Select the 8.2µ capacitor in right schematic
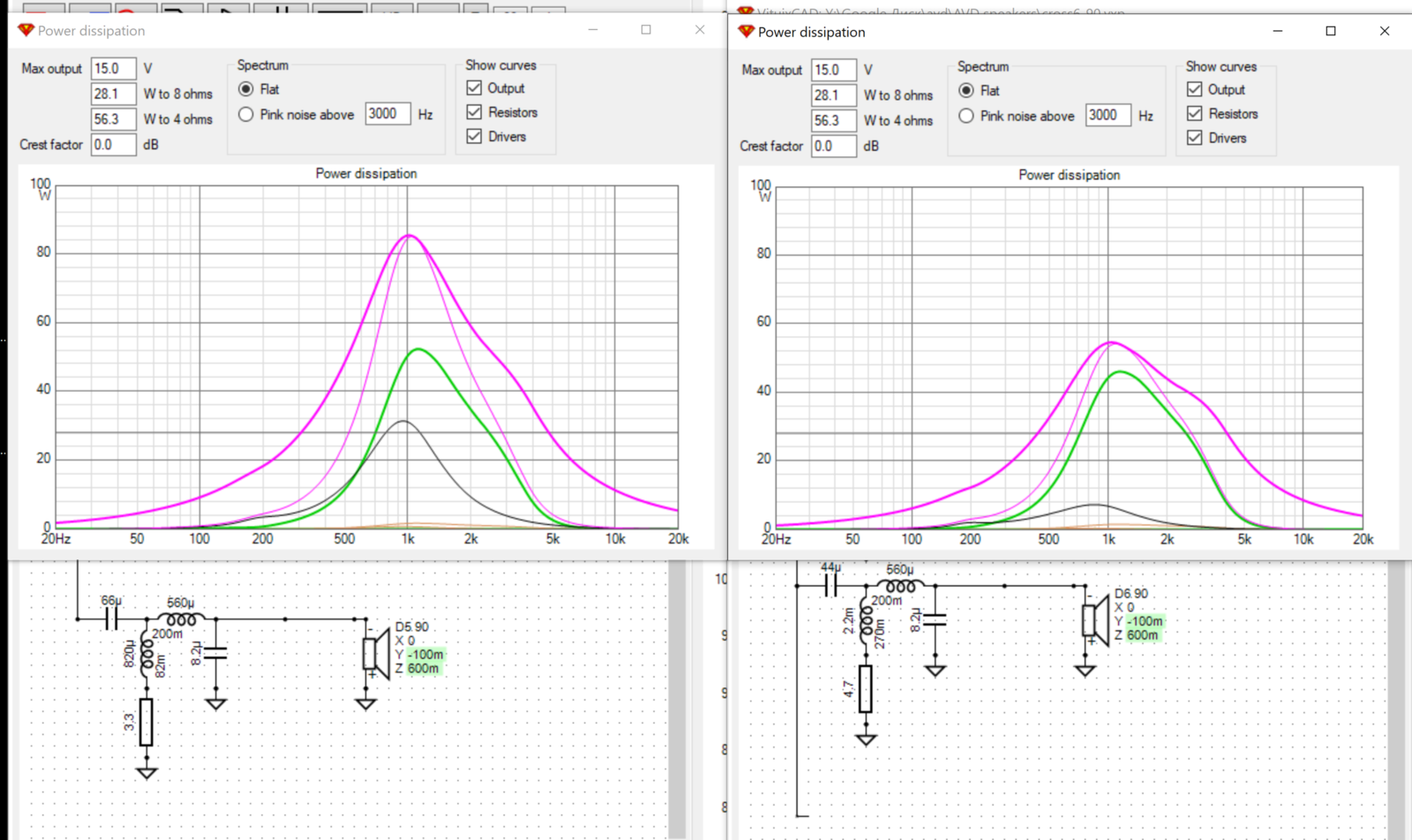The width and height of the screenshot is (1412, 840). (935, 619)
